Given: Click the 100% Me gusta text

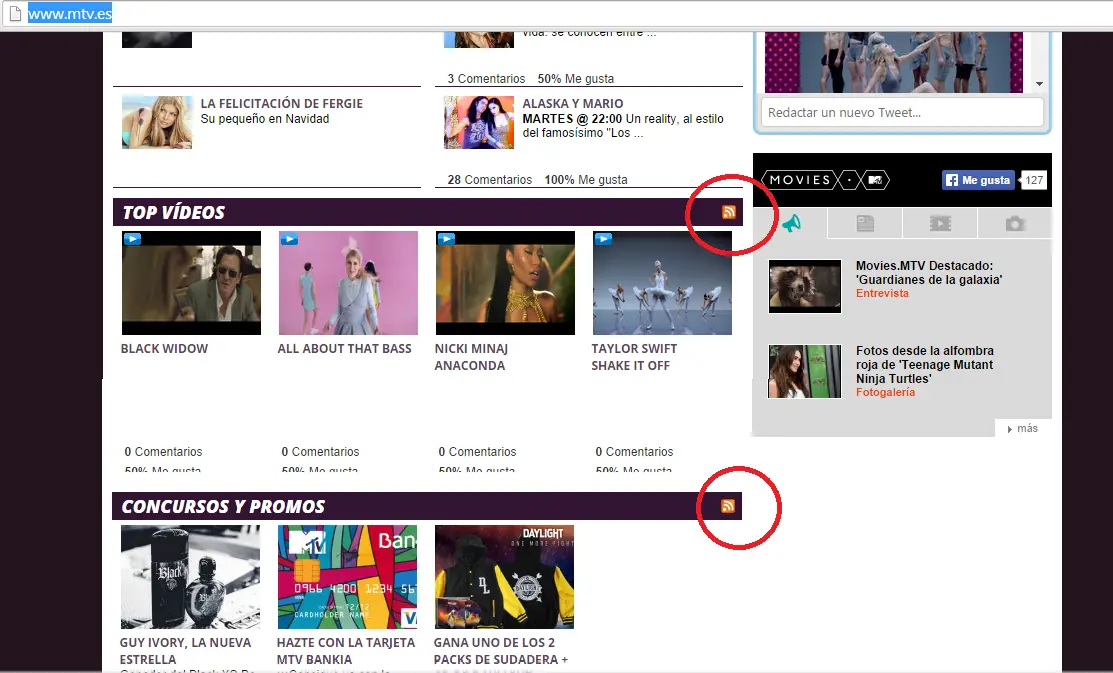Looking at the screenshot, I should tap(586, 180).
